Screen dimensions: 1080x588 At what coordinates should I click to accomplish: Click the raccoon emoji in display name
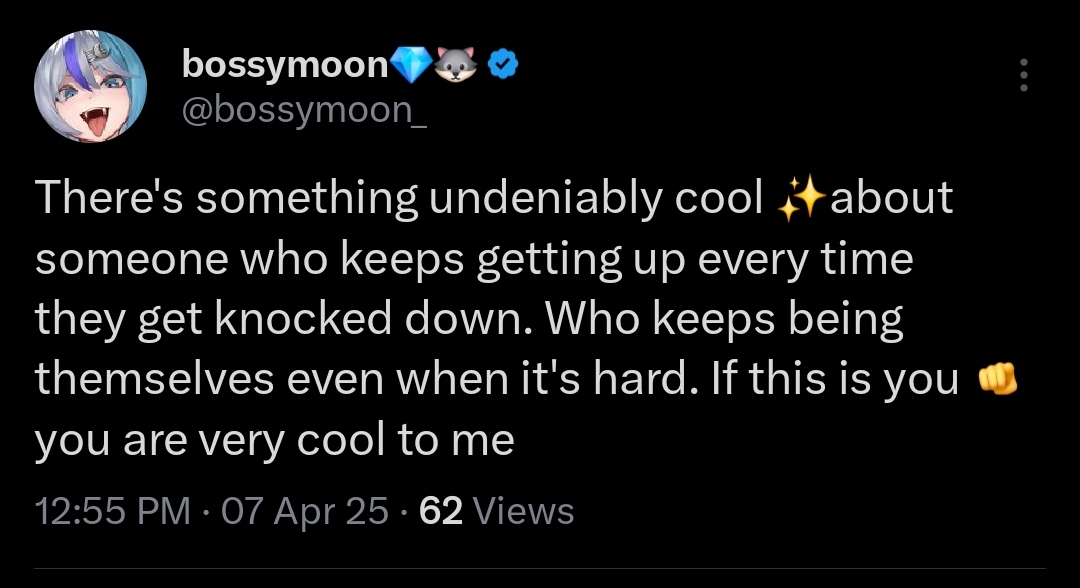click(456, 65)
